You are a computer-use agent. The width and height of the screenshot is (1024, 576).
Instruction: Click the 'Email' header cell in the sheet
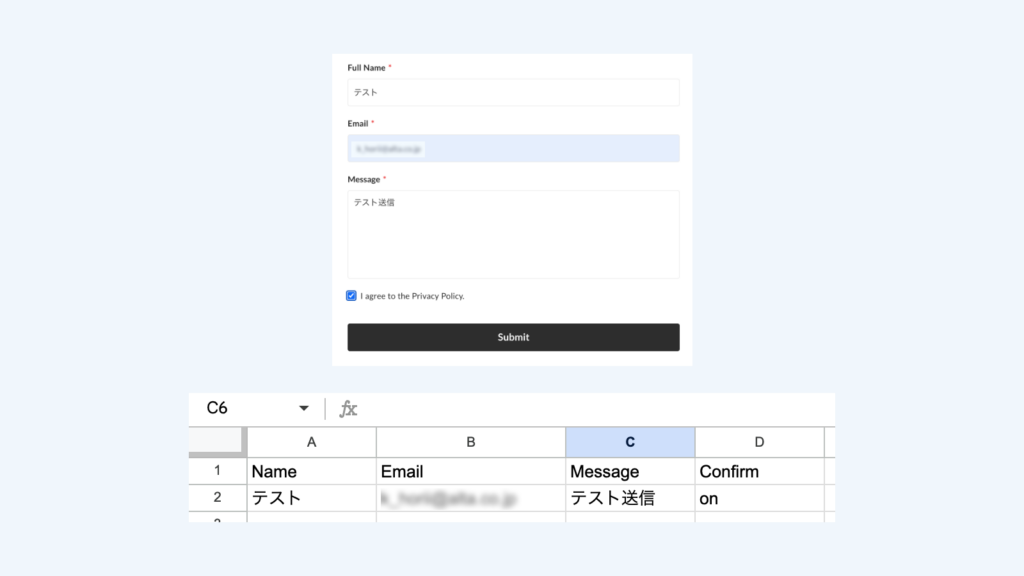coord(471,471)
